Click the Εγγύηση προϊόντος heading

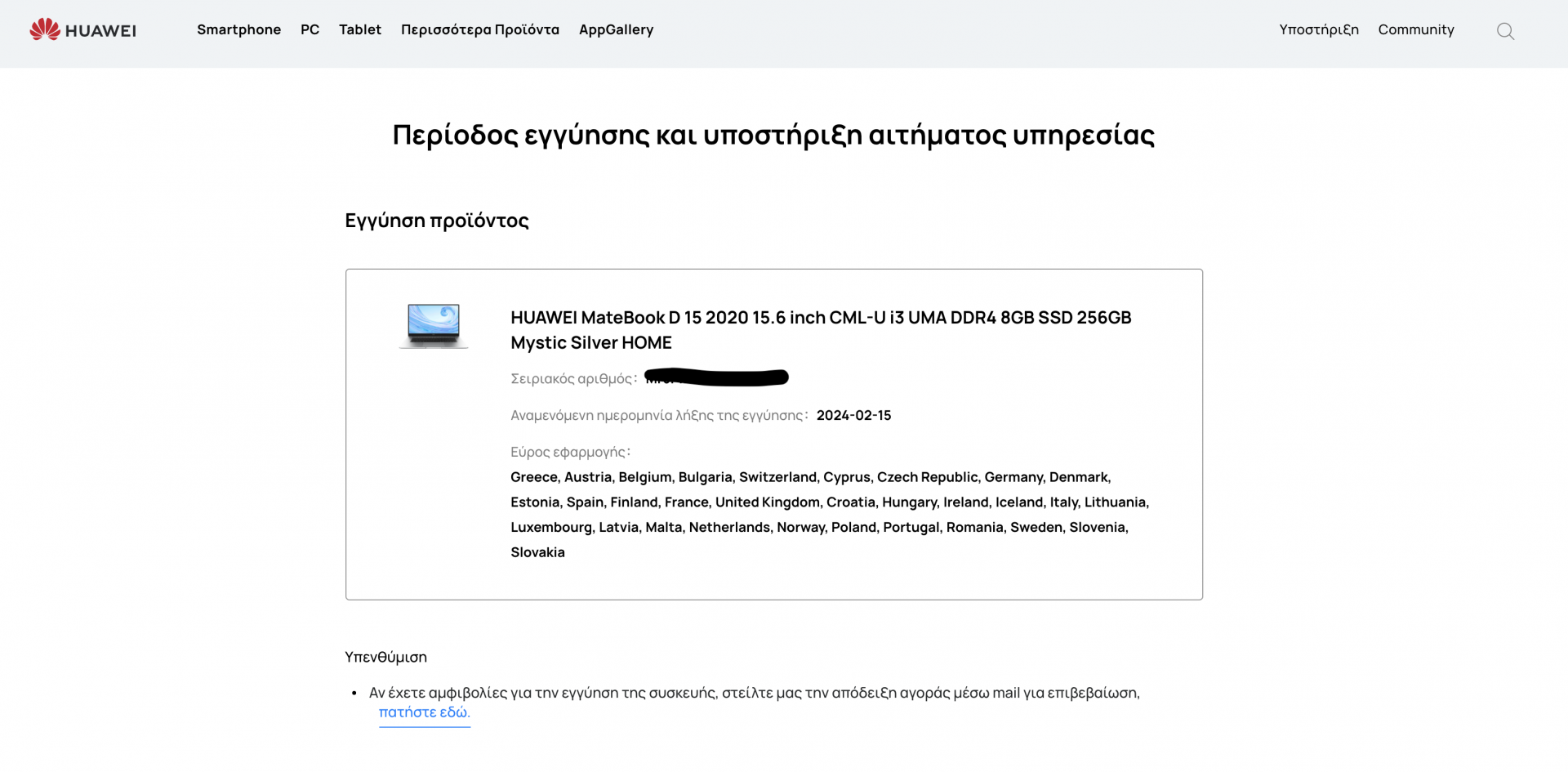point(437,221)
